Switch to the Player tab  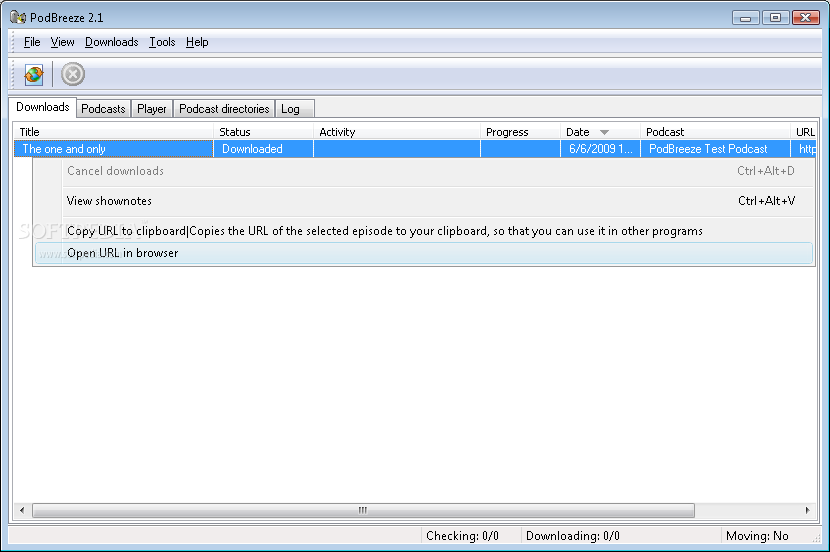coord(152,109)
